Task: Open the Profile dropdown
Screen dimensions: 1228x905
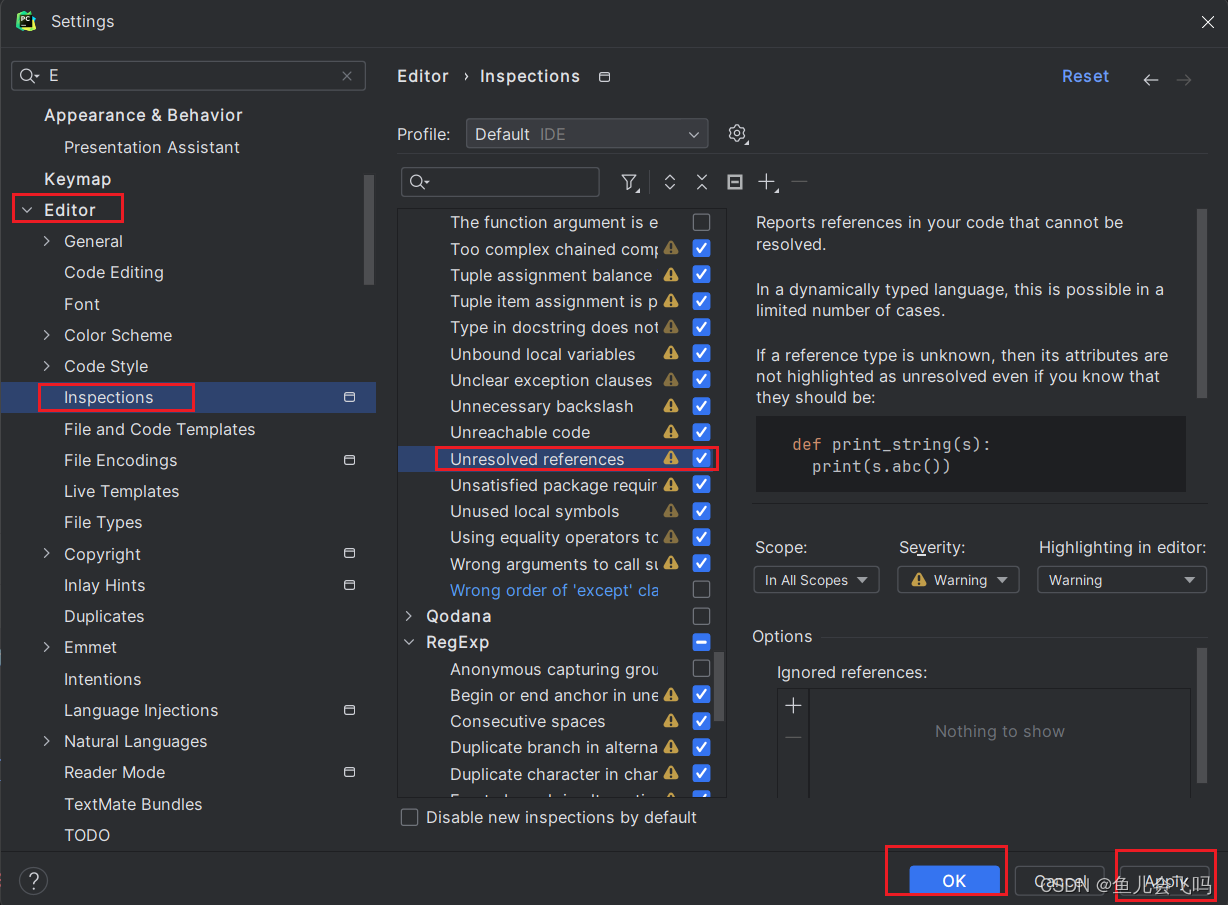Action: tap(587, 134)
